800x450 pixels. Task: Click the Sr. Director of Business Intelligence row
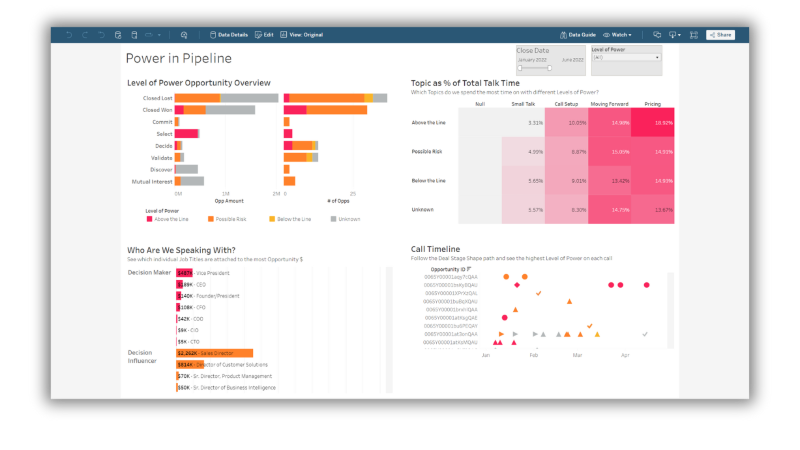(226, 388)
